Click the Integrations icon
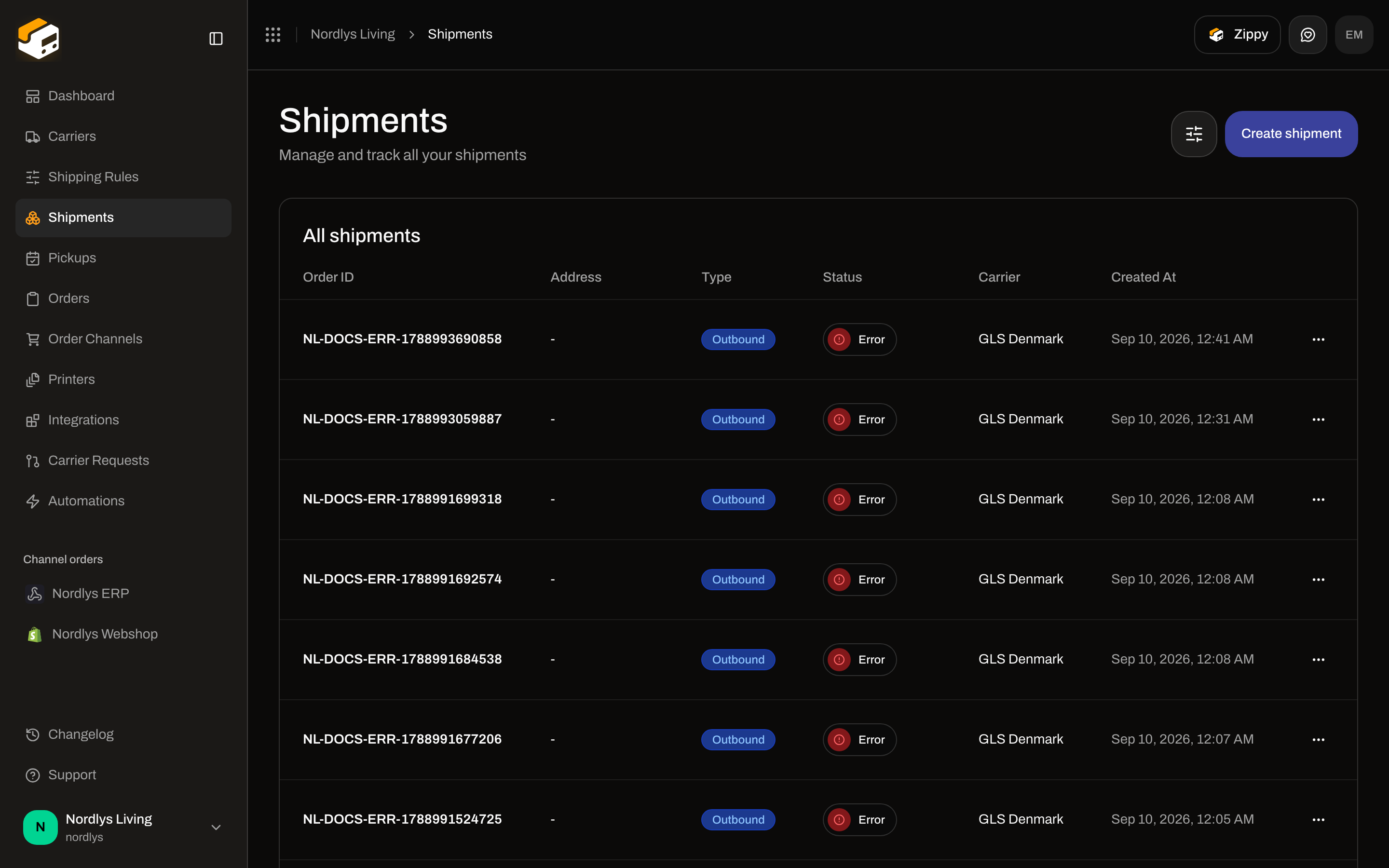This screenshot has height=868, width=1389. 33,420
